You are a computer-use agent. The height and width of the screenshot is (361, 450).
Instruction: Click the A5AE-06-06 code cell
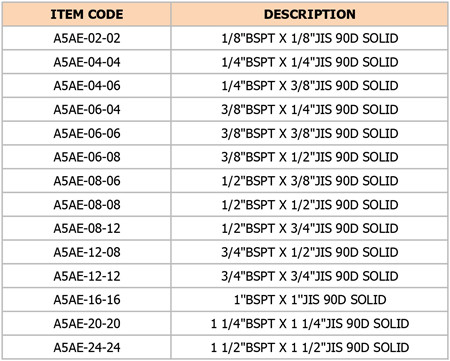click(x=87, y=133)
